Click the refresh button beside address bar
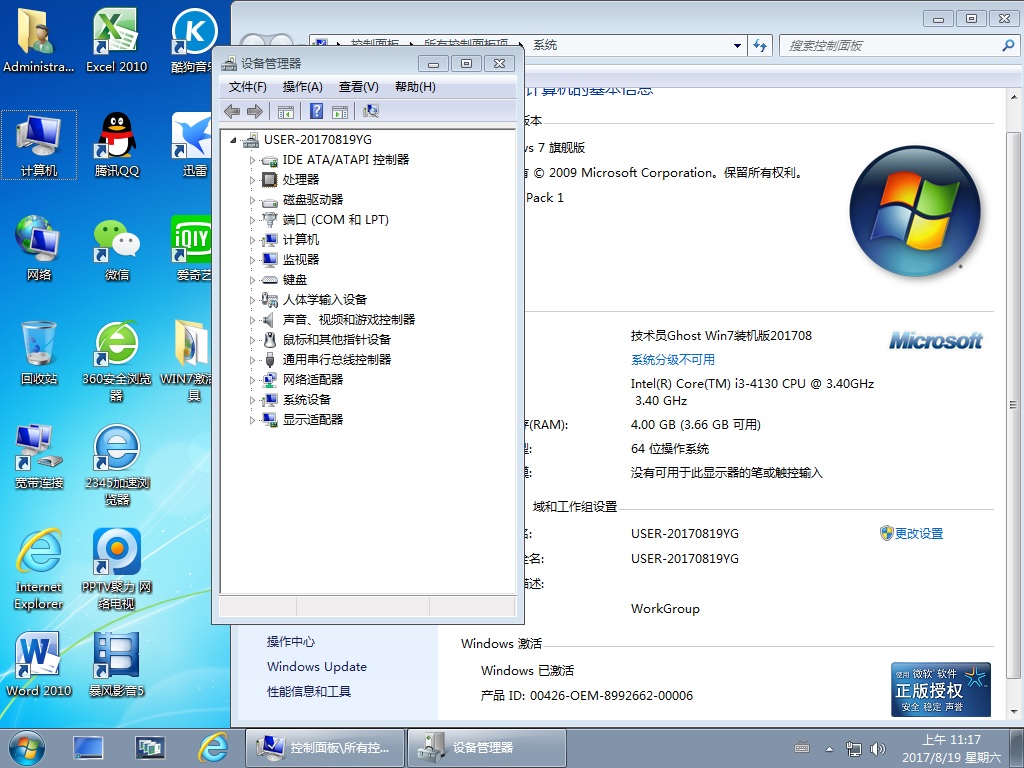The height and width of the screenshot is (768, 1024). click(760, 46)
